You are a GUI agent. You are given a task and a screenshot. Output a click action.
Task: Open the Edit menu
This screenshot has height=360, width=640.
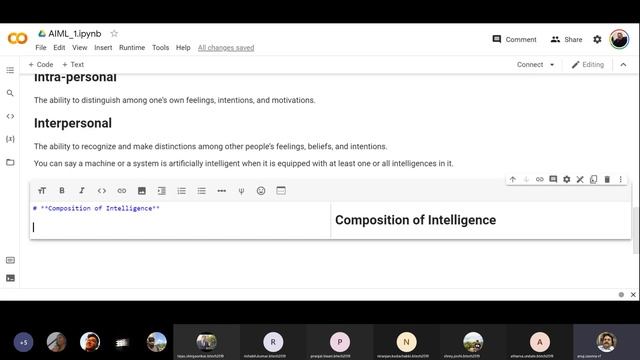click(x=59, y=48)
